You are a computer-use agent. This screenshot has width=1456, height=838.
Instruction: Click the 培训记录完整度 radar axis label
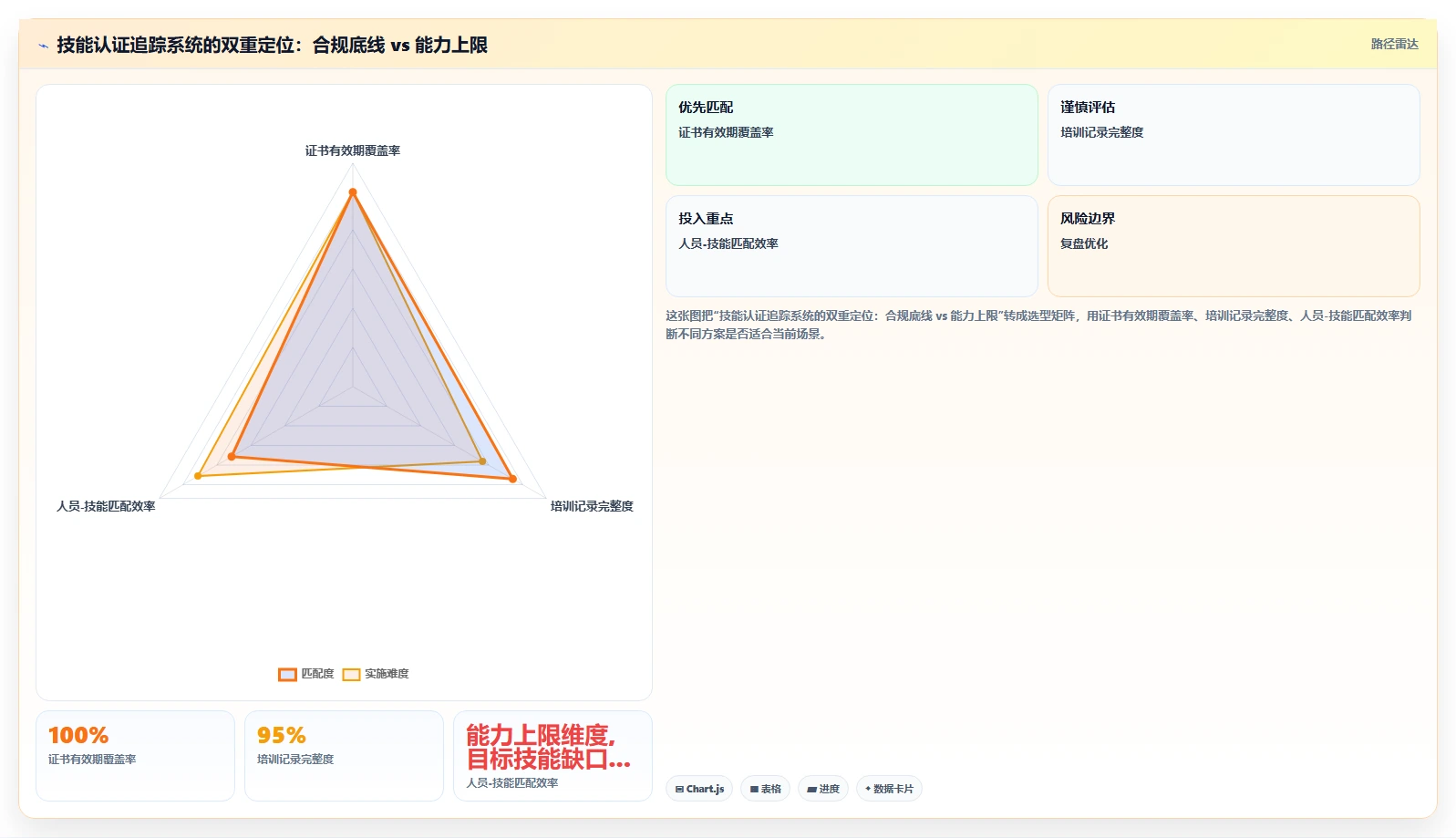pos(592,506)
